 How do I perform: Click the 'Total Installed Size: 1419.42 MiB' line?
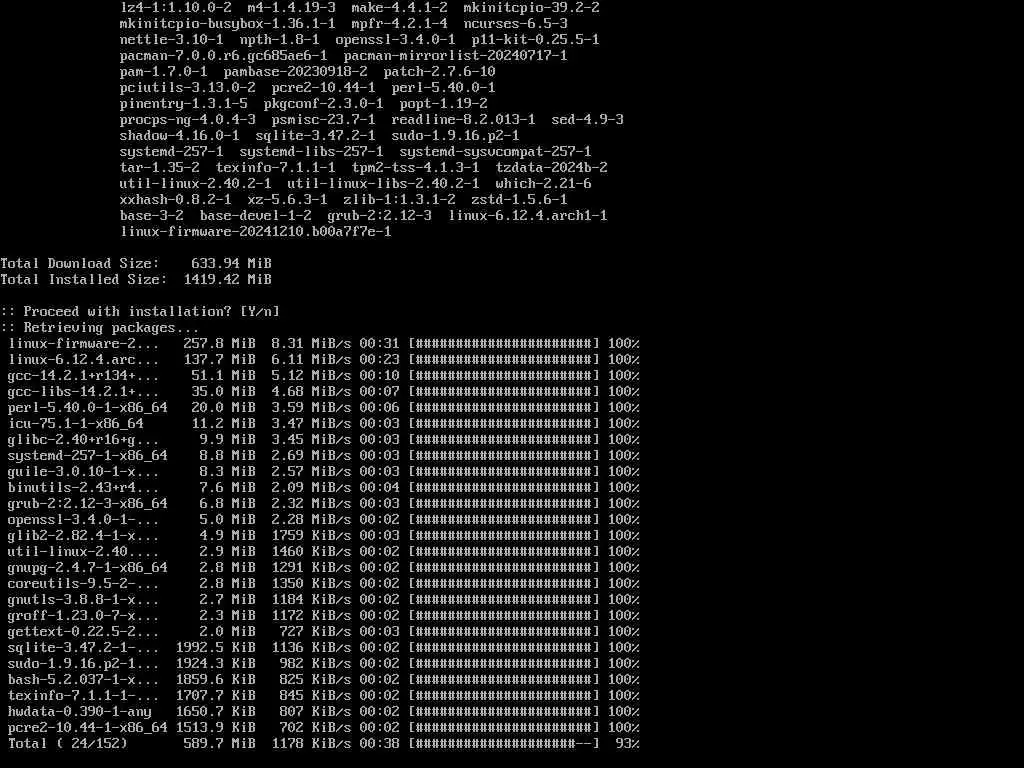point(136,280)
